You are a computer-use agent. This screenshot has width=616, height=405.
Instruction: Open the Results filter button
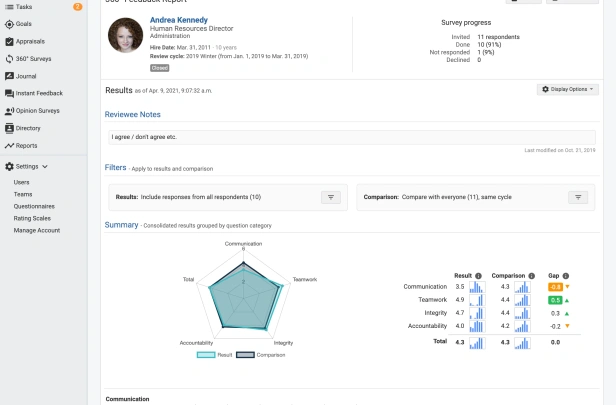click(x=331, y=197)
